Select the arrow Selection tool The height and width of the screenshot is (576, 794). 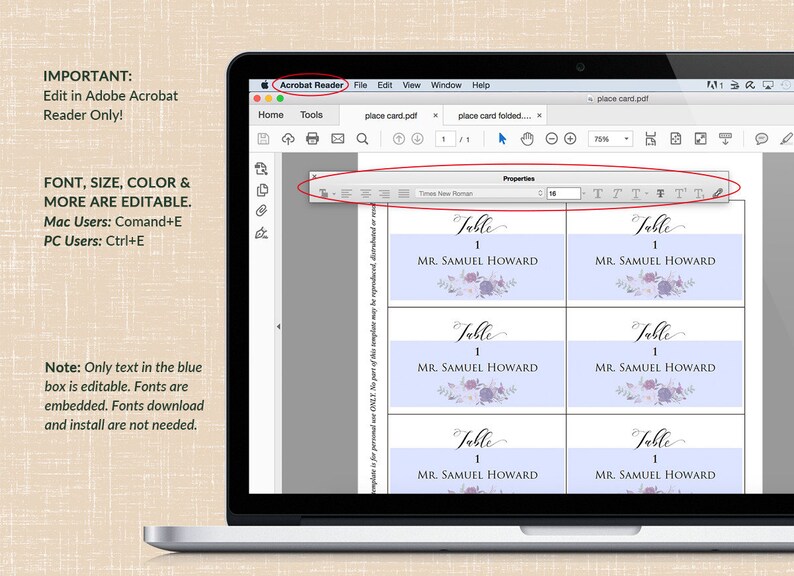pos(502,138)
